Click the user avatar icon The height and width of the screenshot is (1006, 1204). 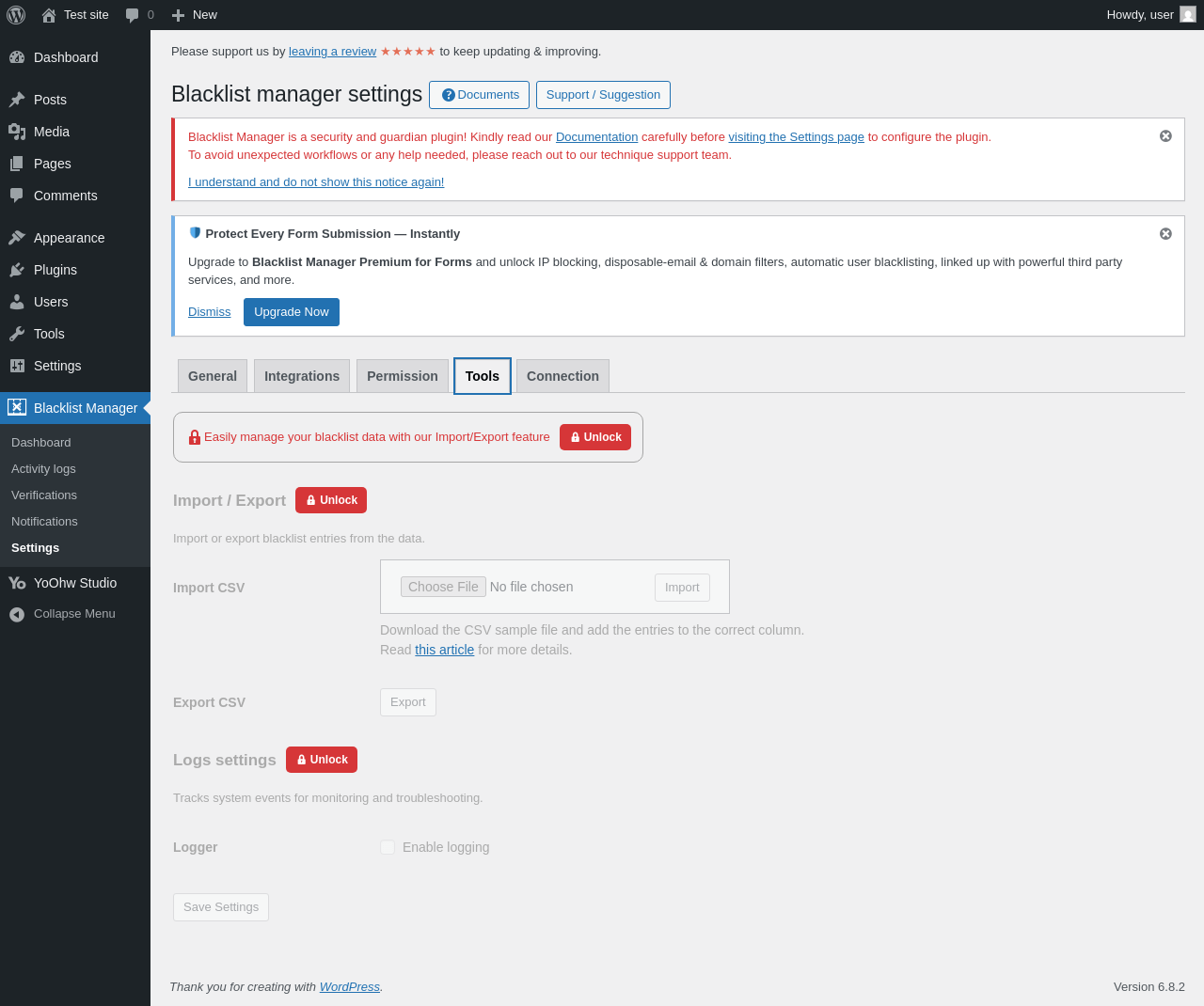(x=1188, y=15)
